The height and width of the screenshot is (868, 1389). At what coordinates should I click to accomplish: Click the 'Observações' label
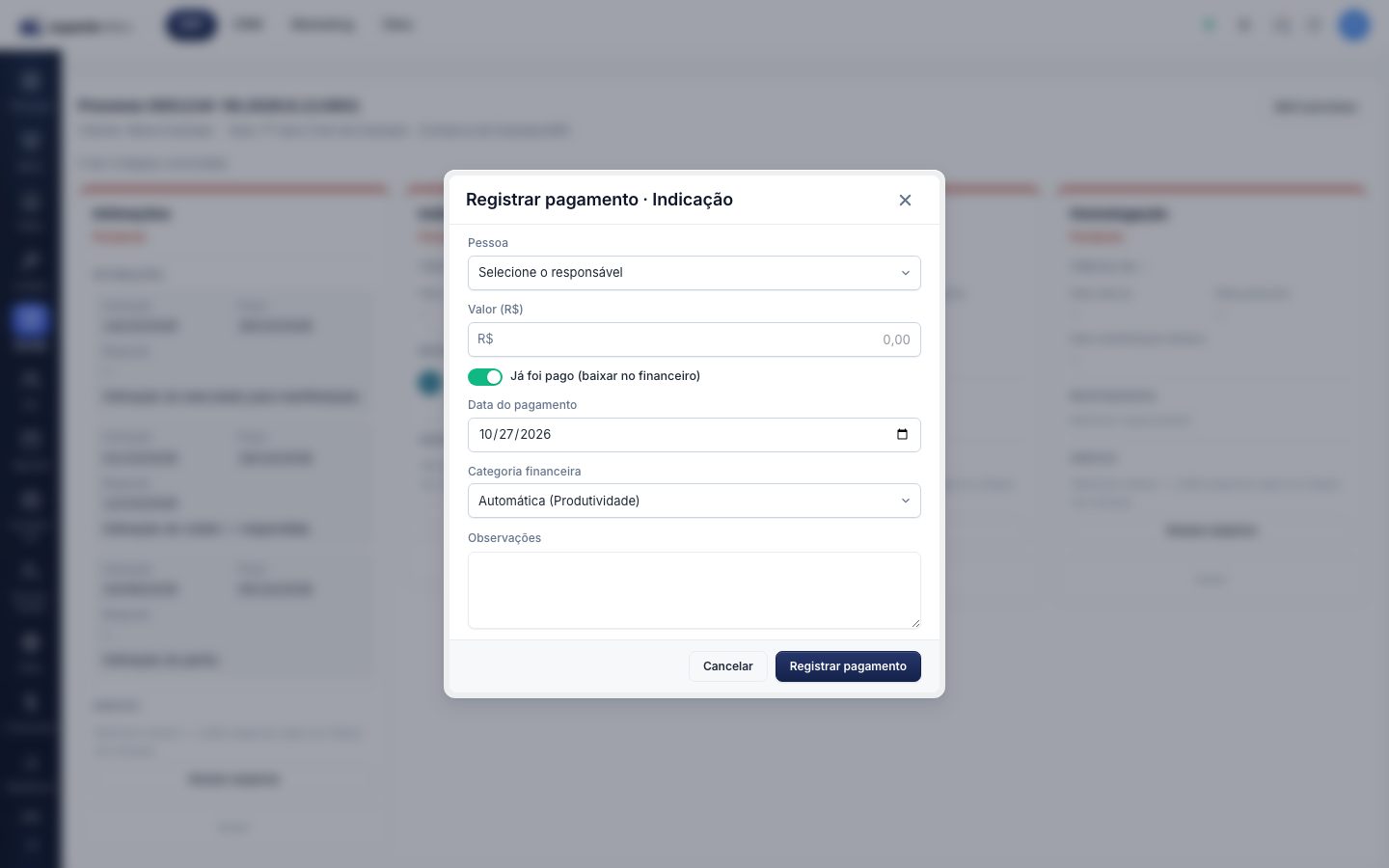(x=504, y=538)
